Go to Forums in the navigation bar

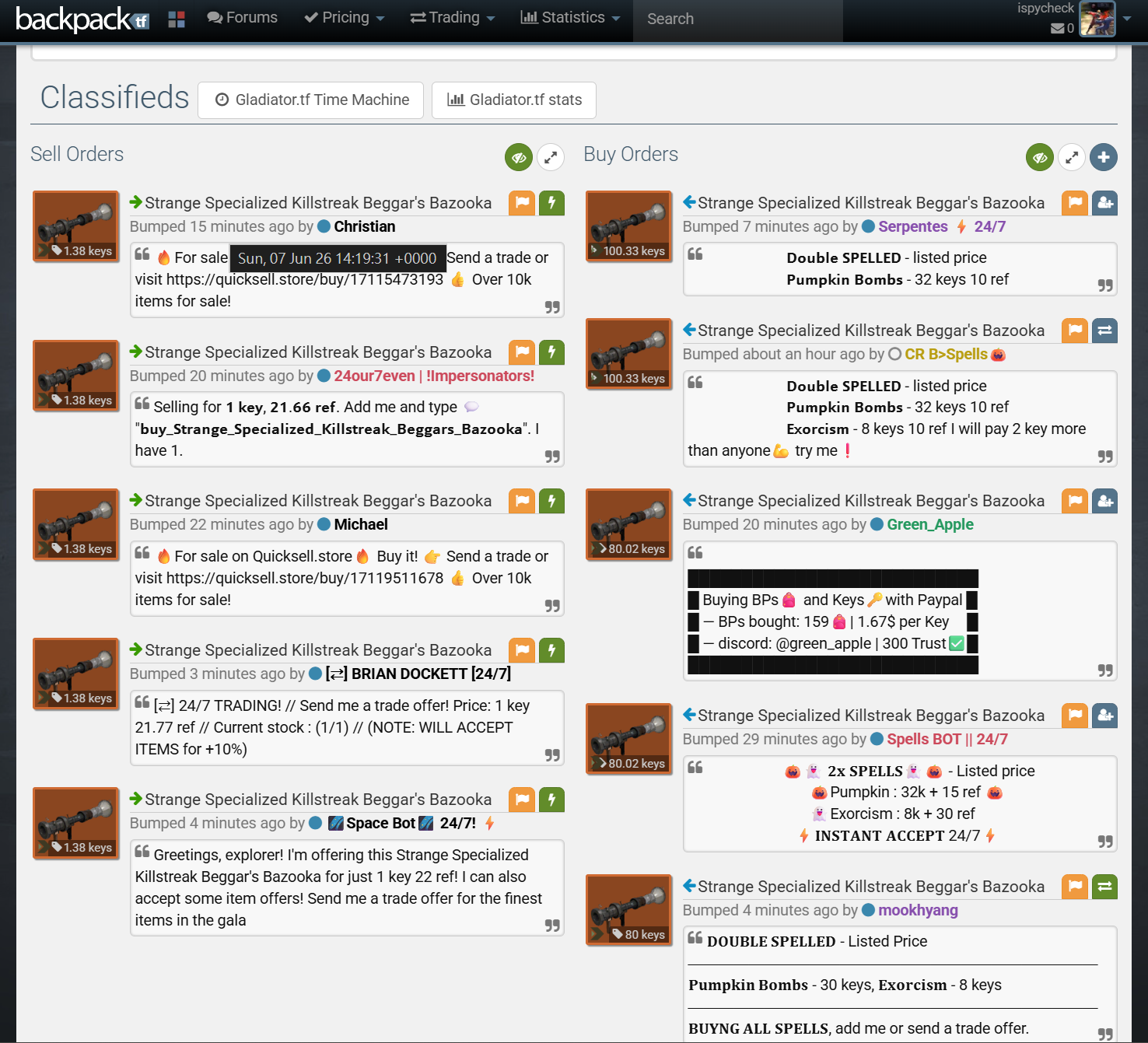(242, 18)
